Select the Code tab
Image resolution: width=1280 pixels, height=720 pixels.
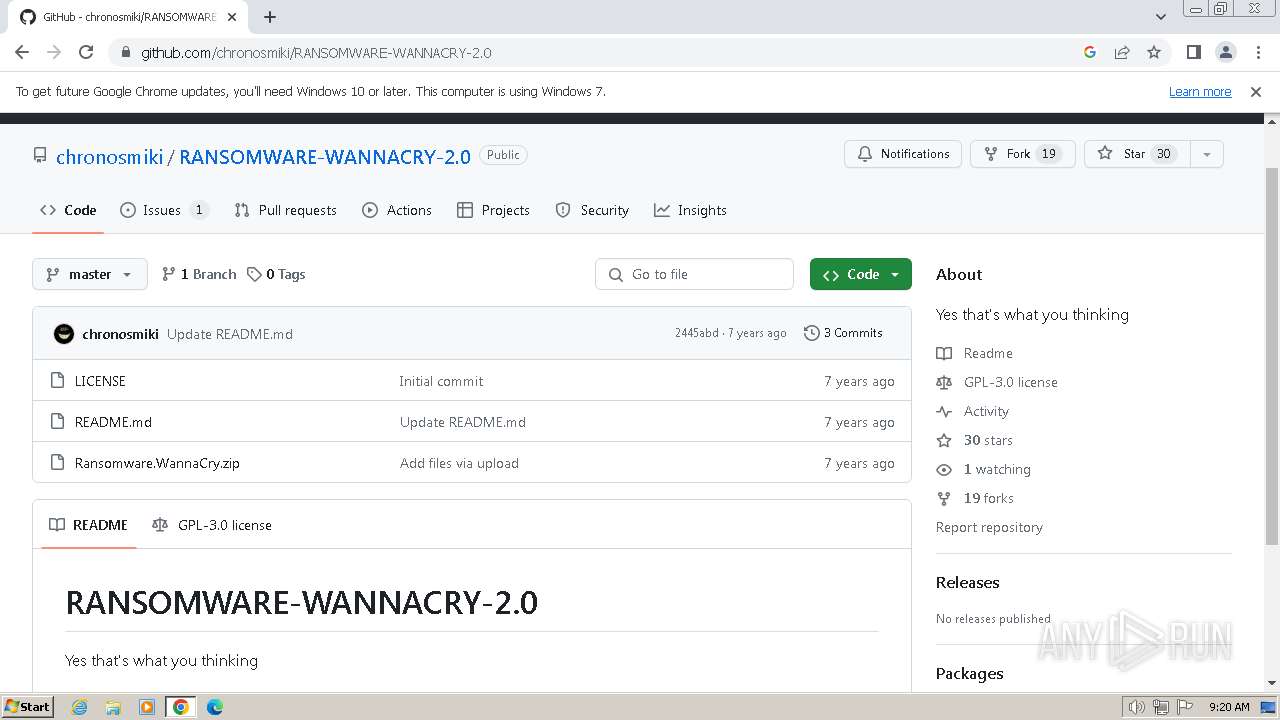click(x=68, y=210)
